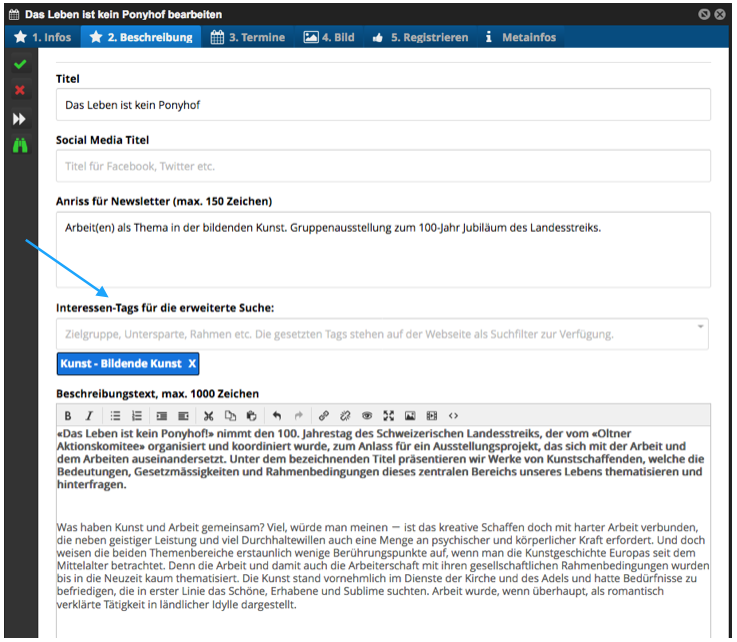Insert a numbered list
Viewport: 737px width, 642px height.
(137, 415)
